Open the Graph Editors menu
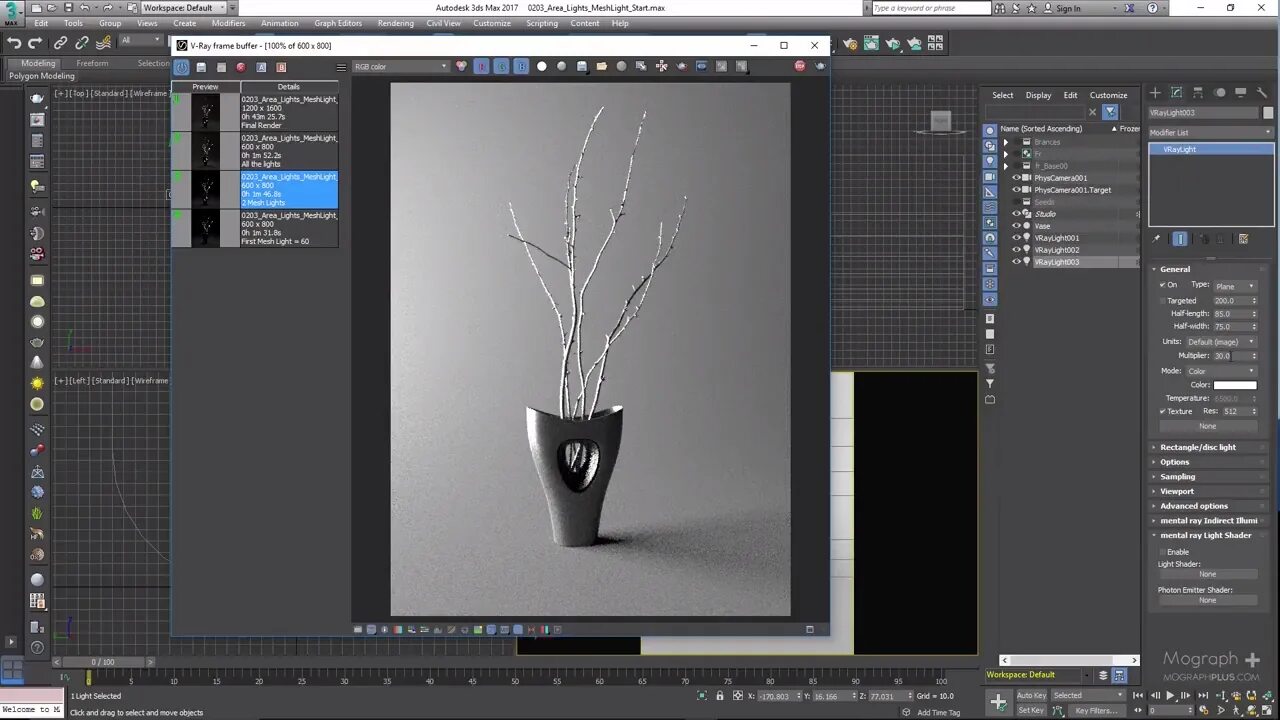The height and width of the screenshot is (720, 1280). tap(338, 23)
